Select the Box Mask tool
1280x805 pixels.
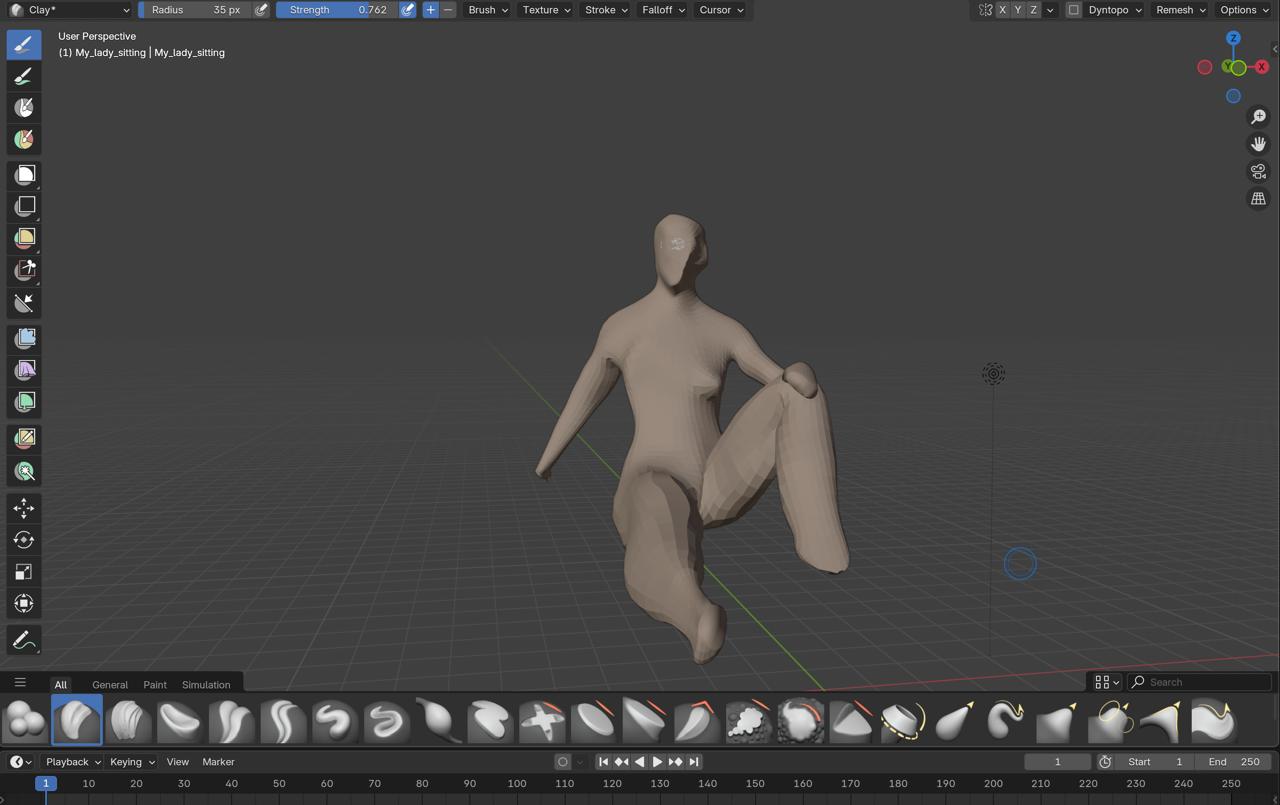pos(24,175)
